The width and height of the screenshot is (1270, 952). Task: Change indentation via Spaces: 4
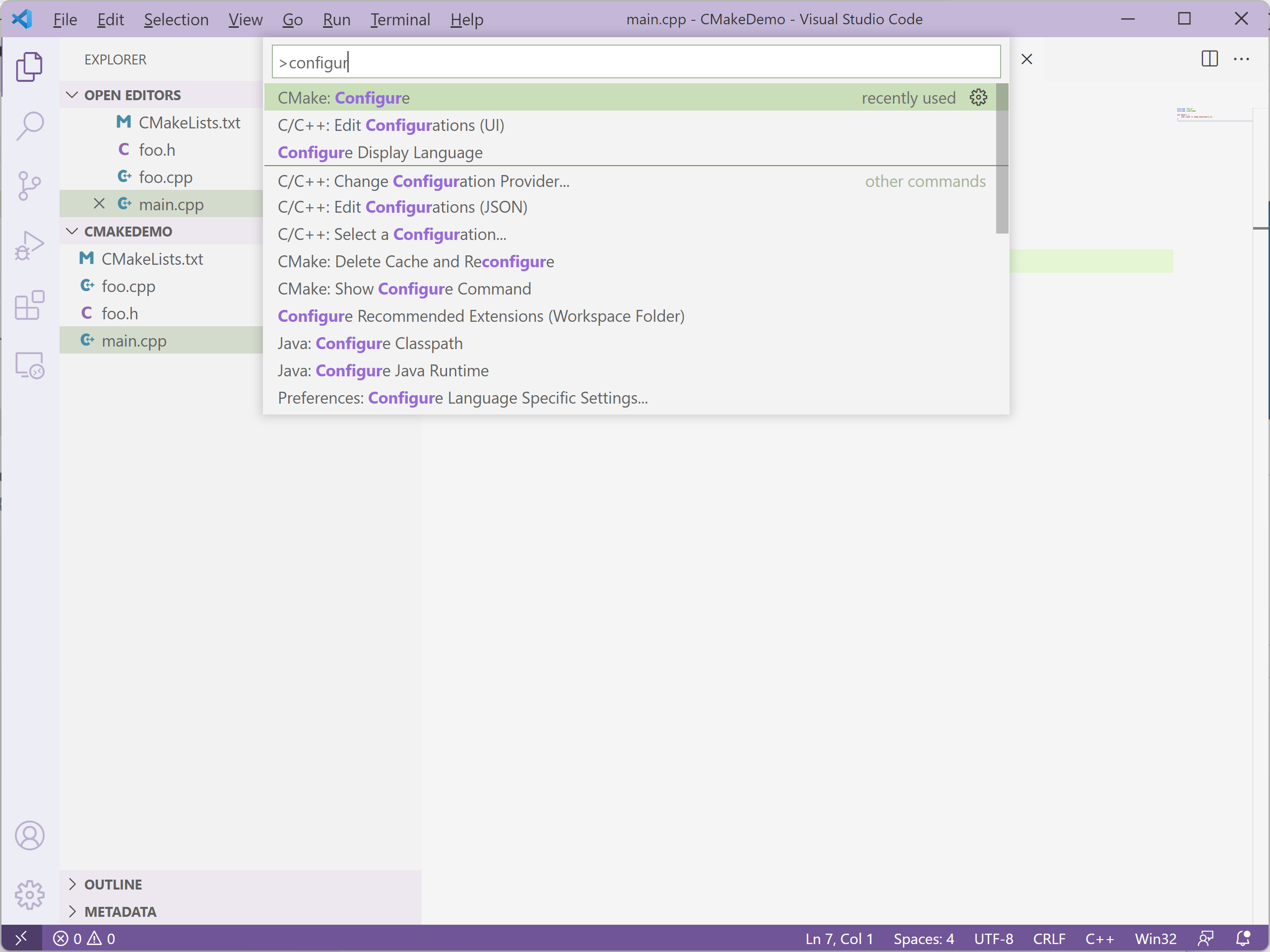coord(923,939)
